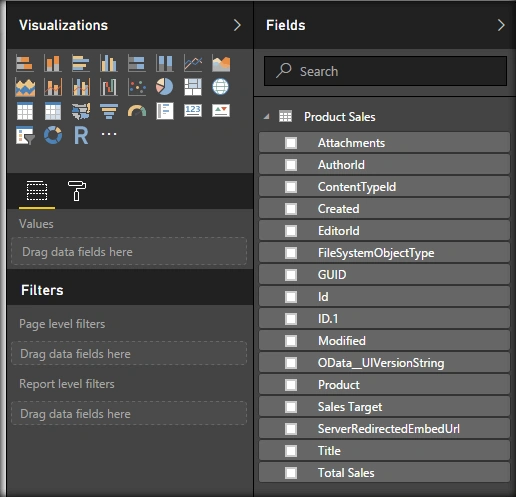Select the Funnel chart visualization
The image size is (516, 497).
pyautogui.click(x=109, y=111)
